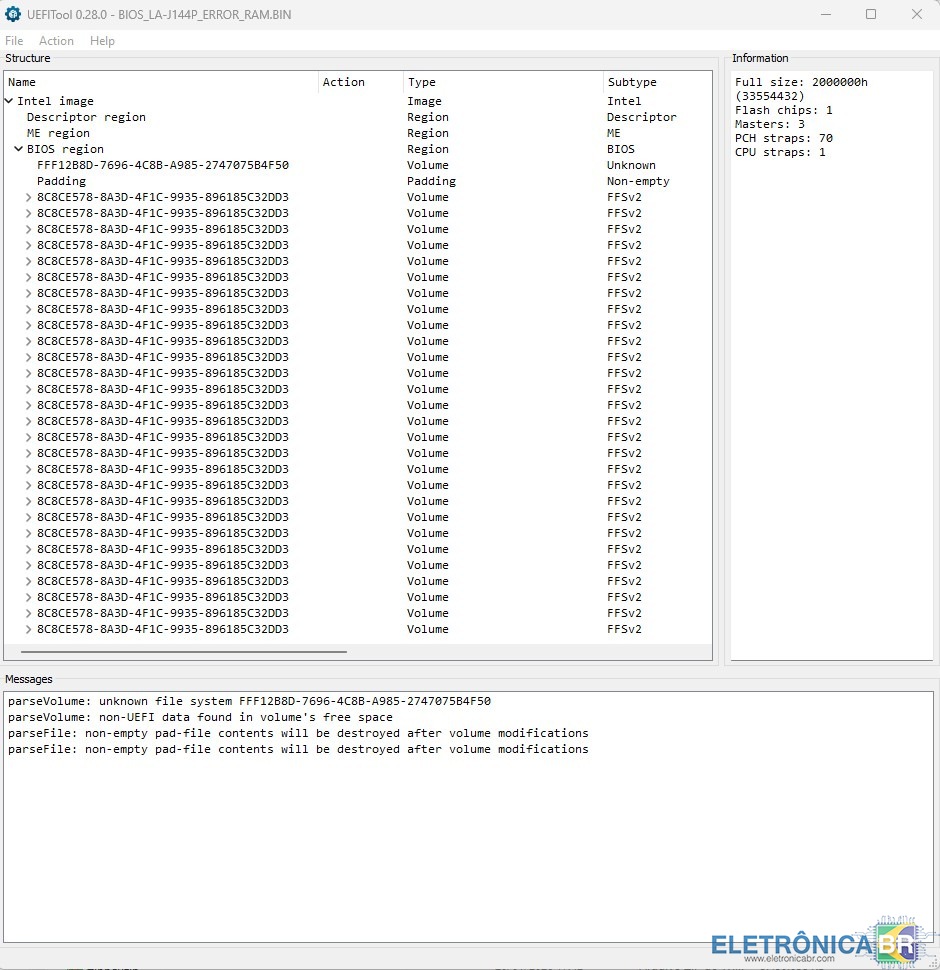
Task: Open the Help menu
Action: tap(102, 41)
